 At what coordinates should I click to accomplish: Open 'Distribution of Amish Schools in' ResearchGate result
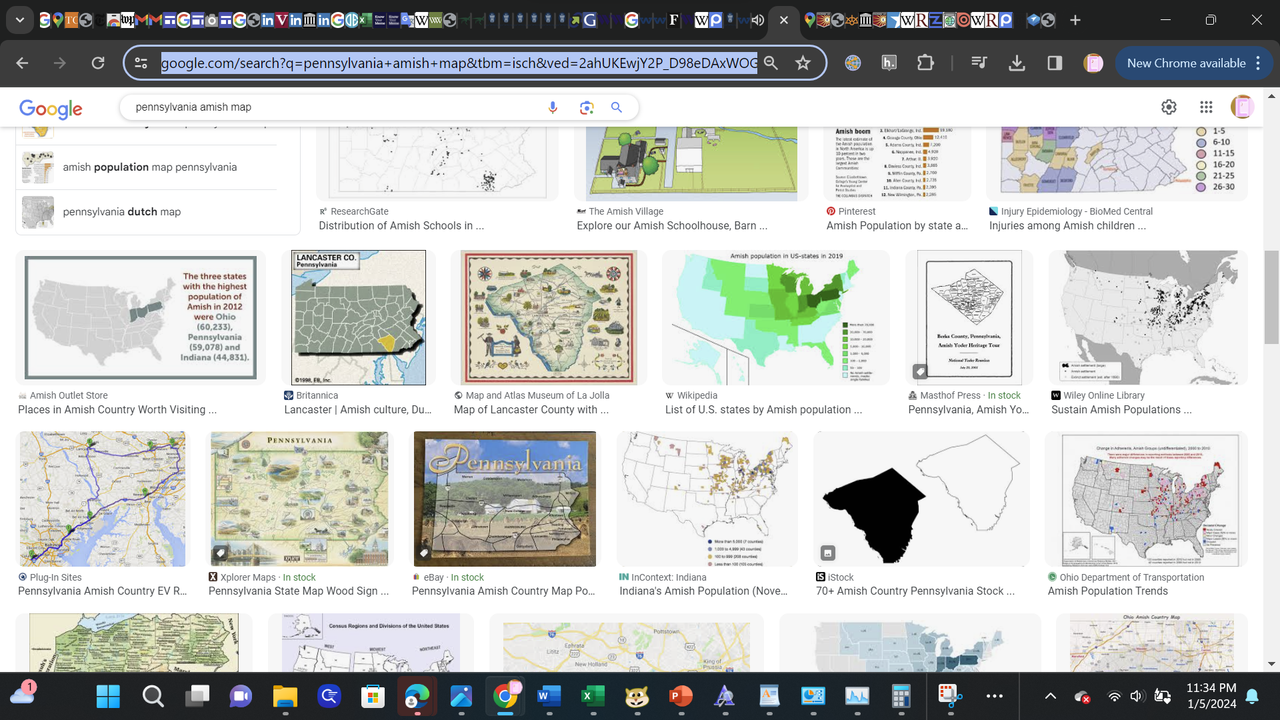click(x=401, y=226)
